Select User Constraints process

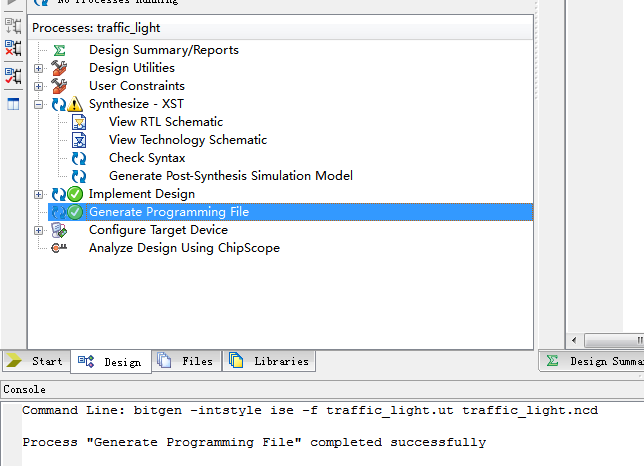[x=137, y=86]
